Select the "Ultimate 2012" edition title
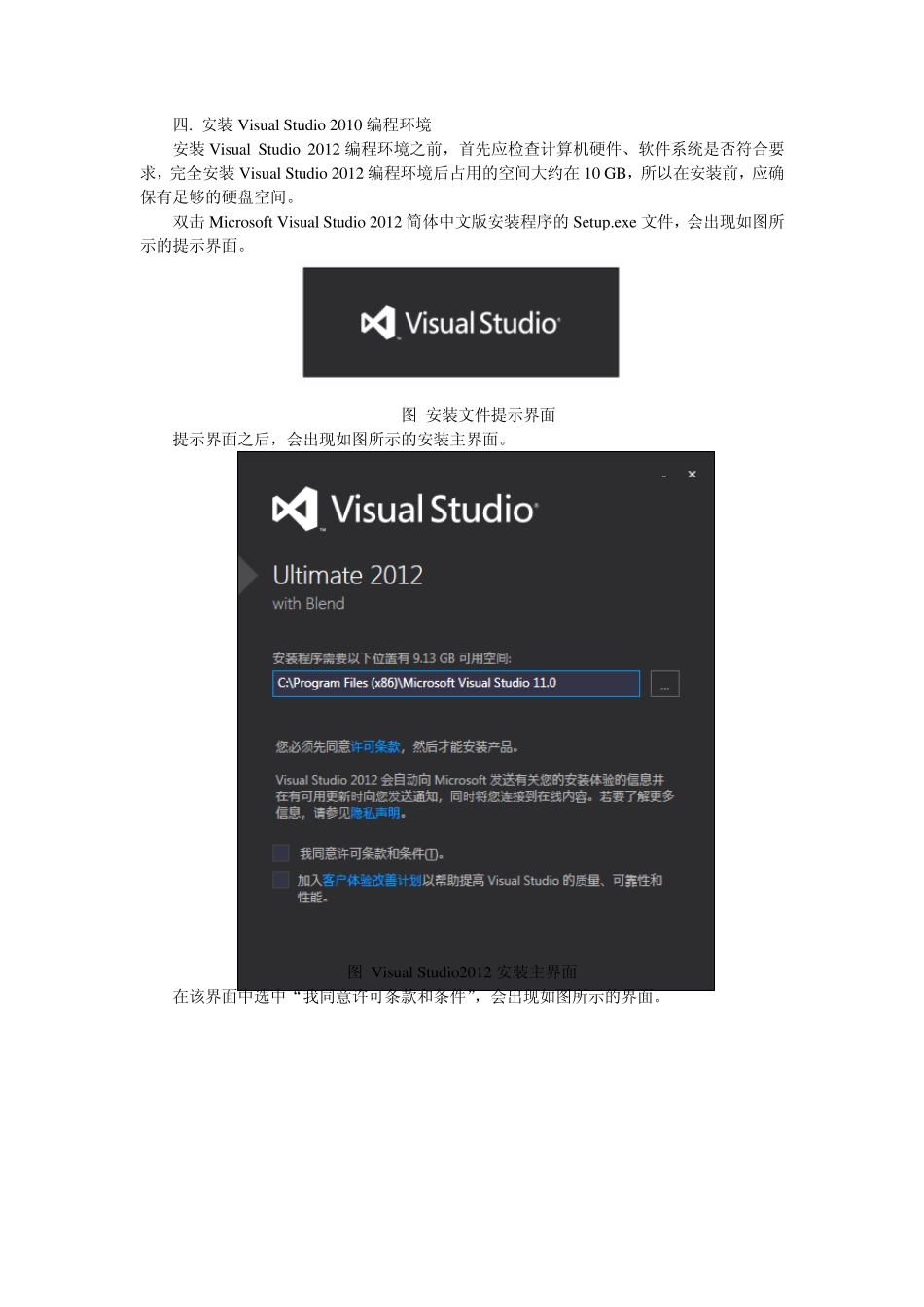924x1307 pixels. [x=348, y=575]
